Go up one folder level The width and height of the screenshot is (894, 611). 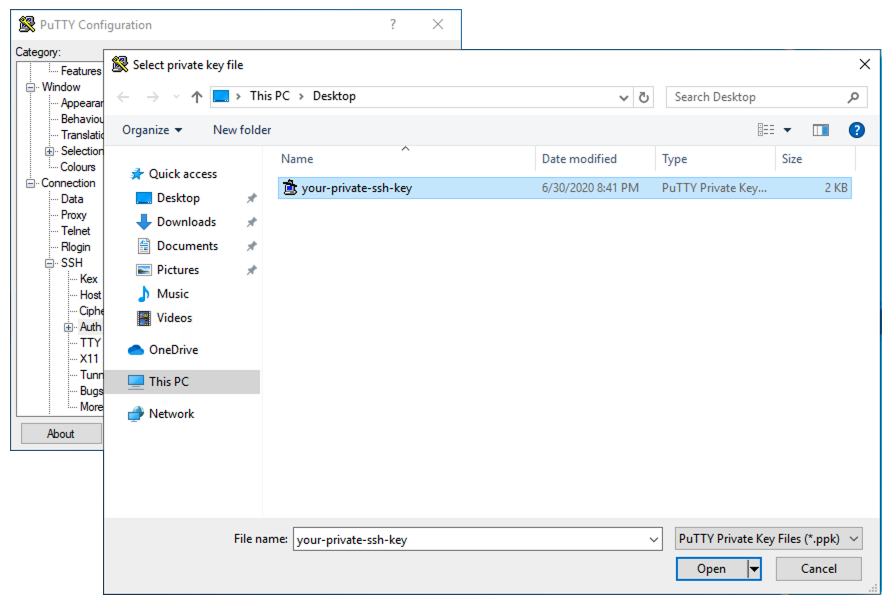tap(197, 97)
